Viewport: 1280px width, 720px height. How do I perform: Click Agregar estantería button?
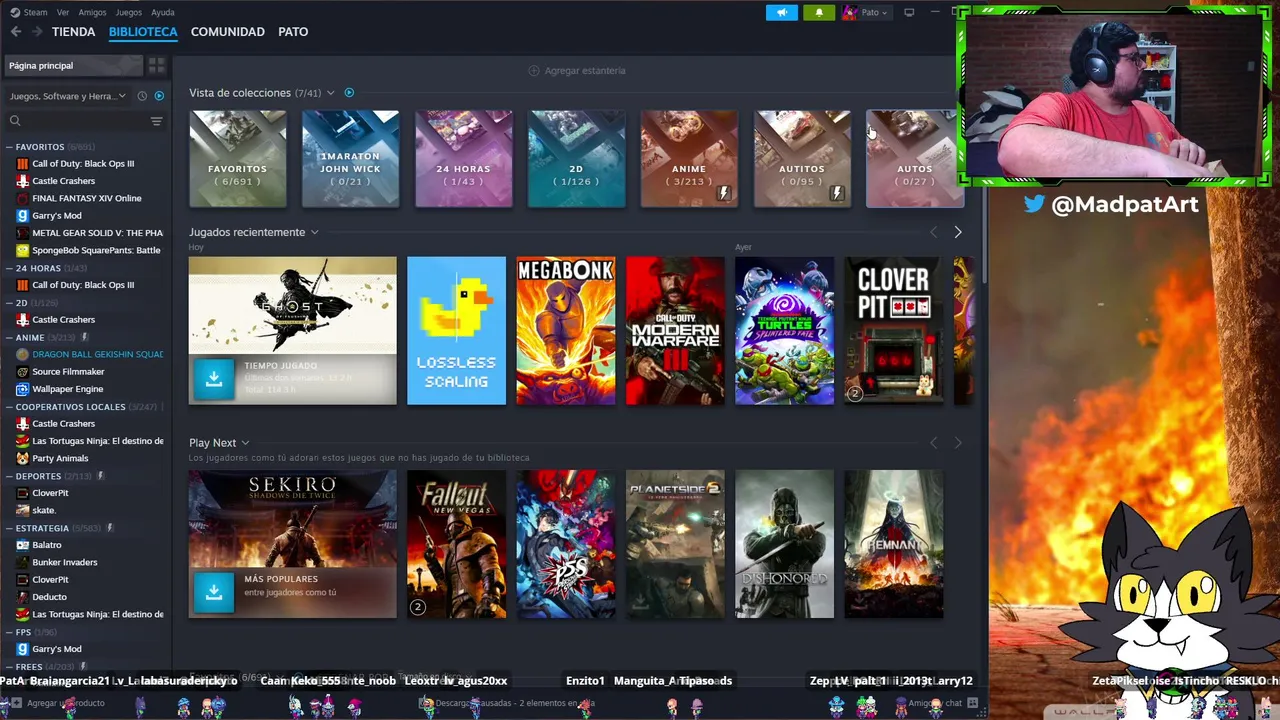(x=577, y=71)
